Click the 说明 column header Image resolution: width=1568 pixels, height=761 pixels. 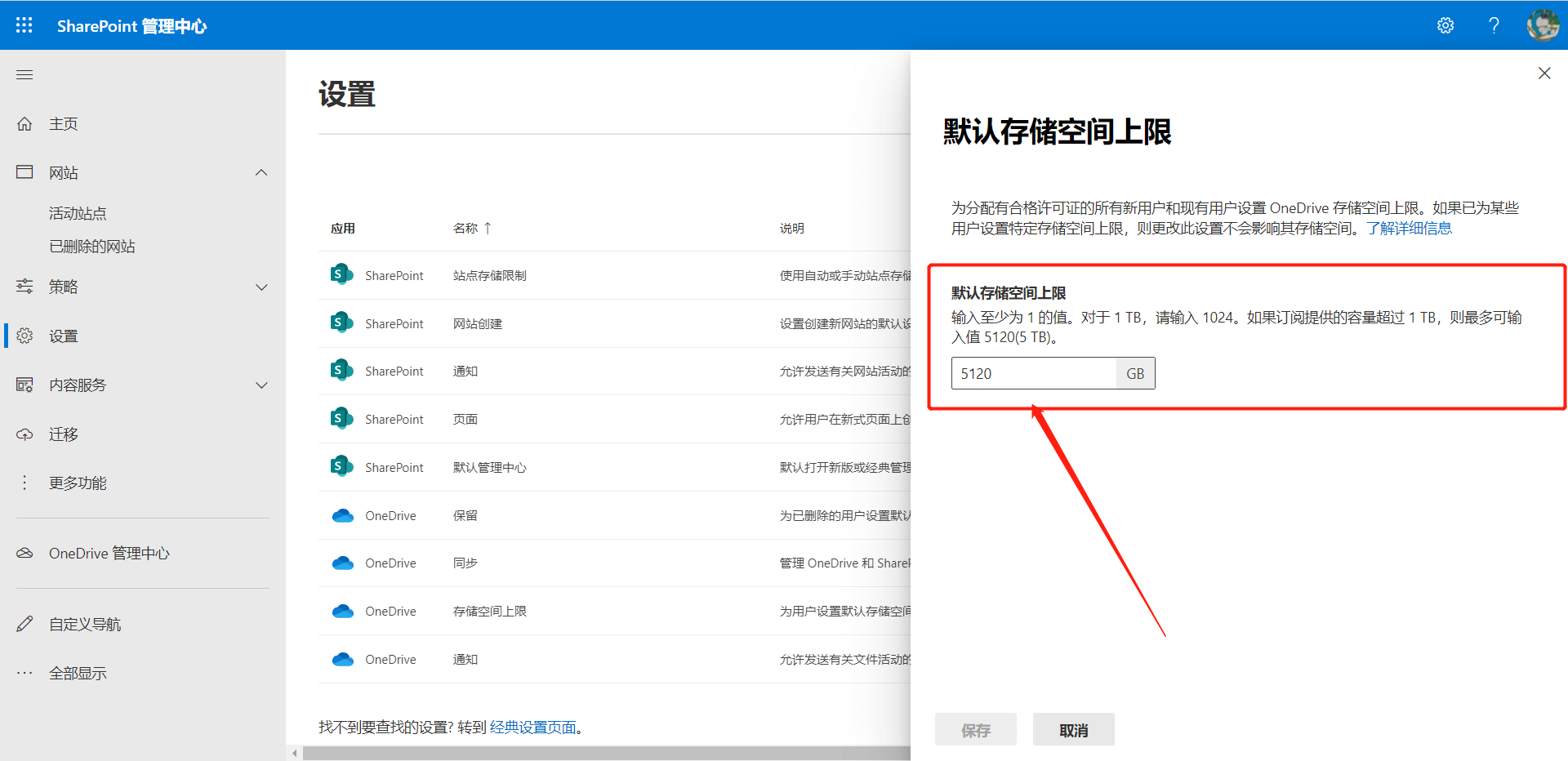792,228
